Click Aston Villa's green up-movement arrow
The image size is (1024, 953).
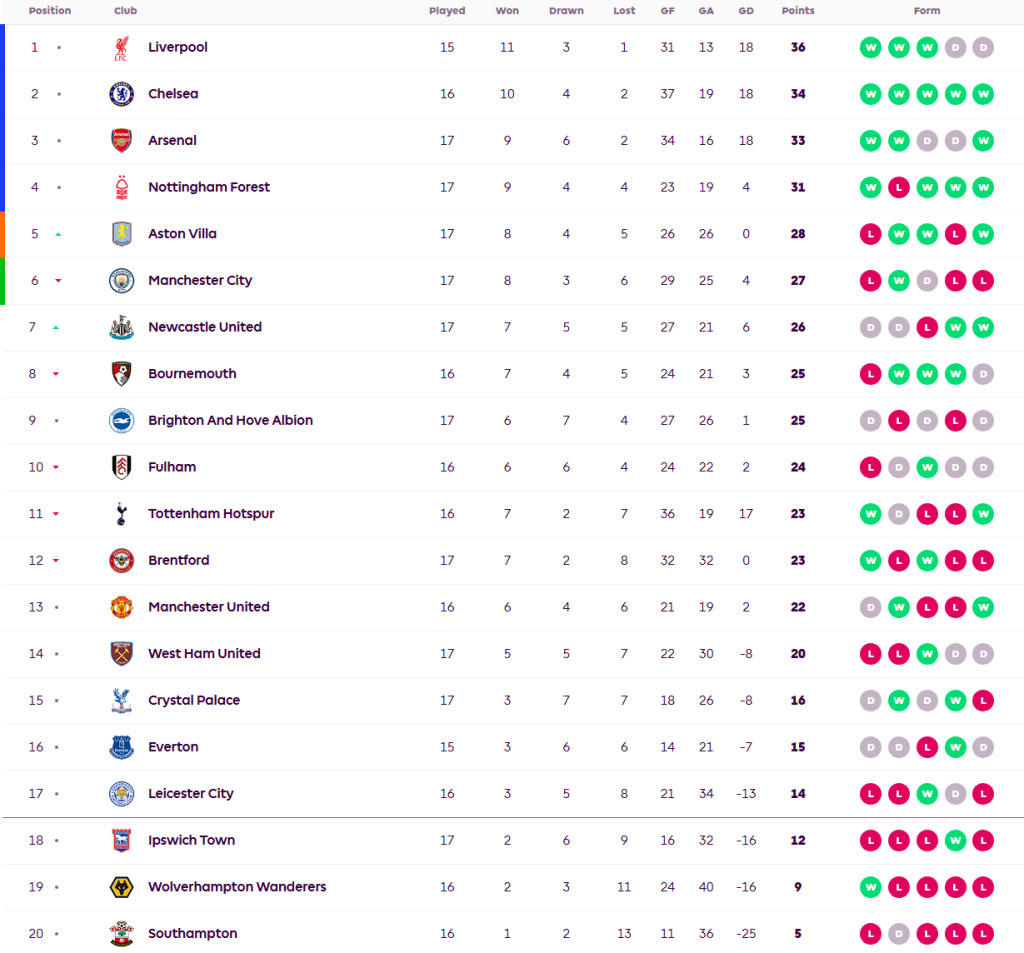tap(58, 234)
